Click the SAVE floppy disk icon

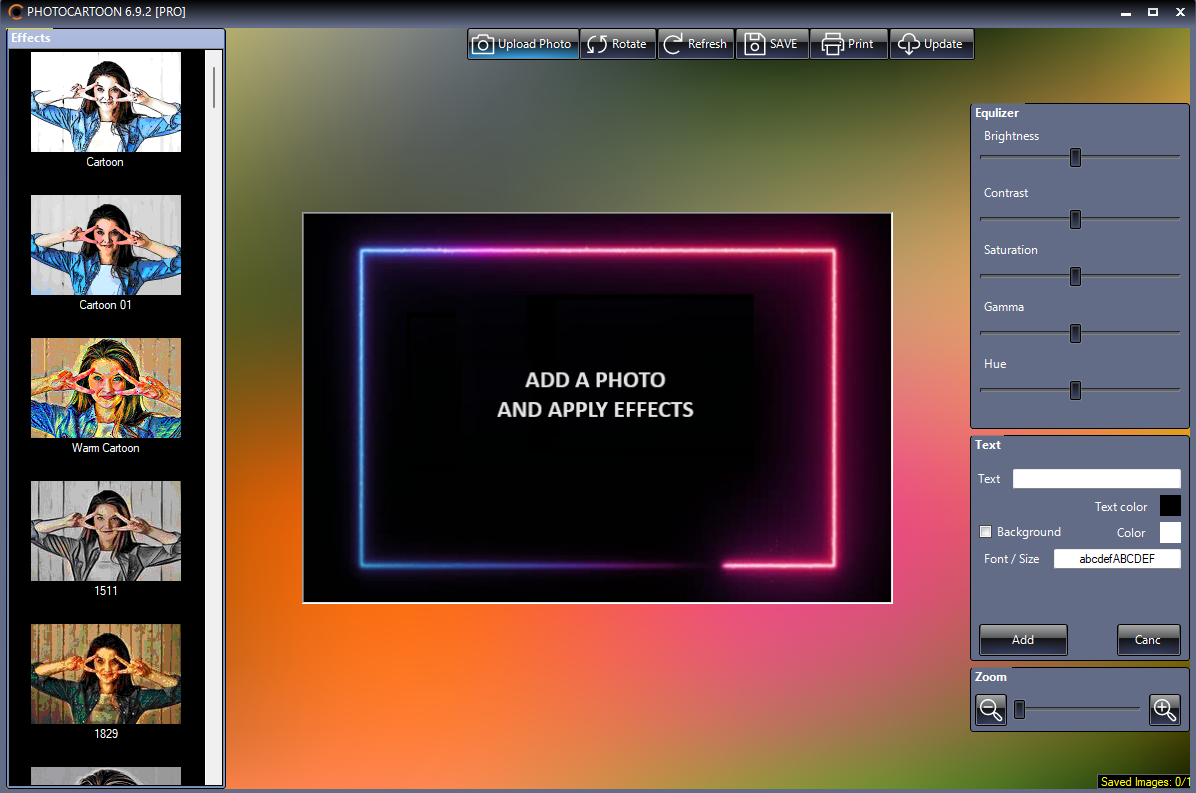pos(754,44)
